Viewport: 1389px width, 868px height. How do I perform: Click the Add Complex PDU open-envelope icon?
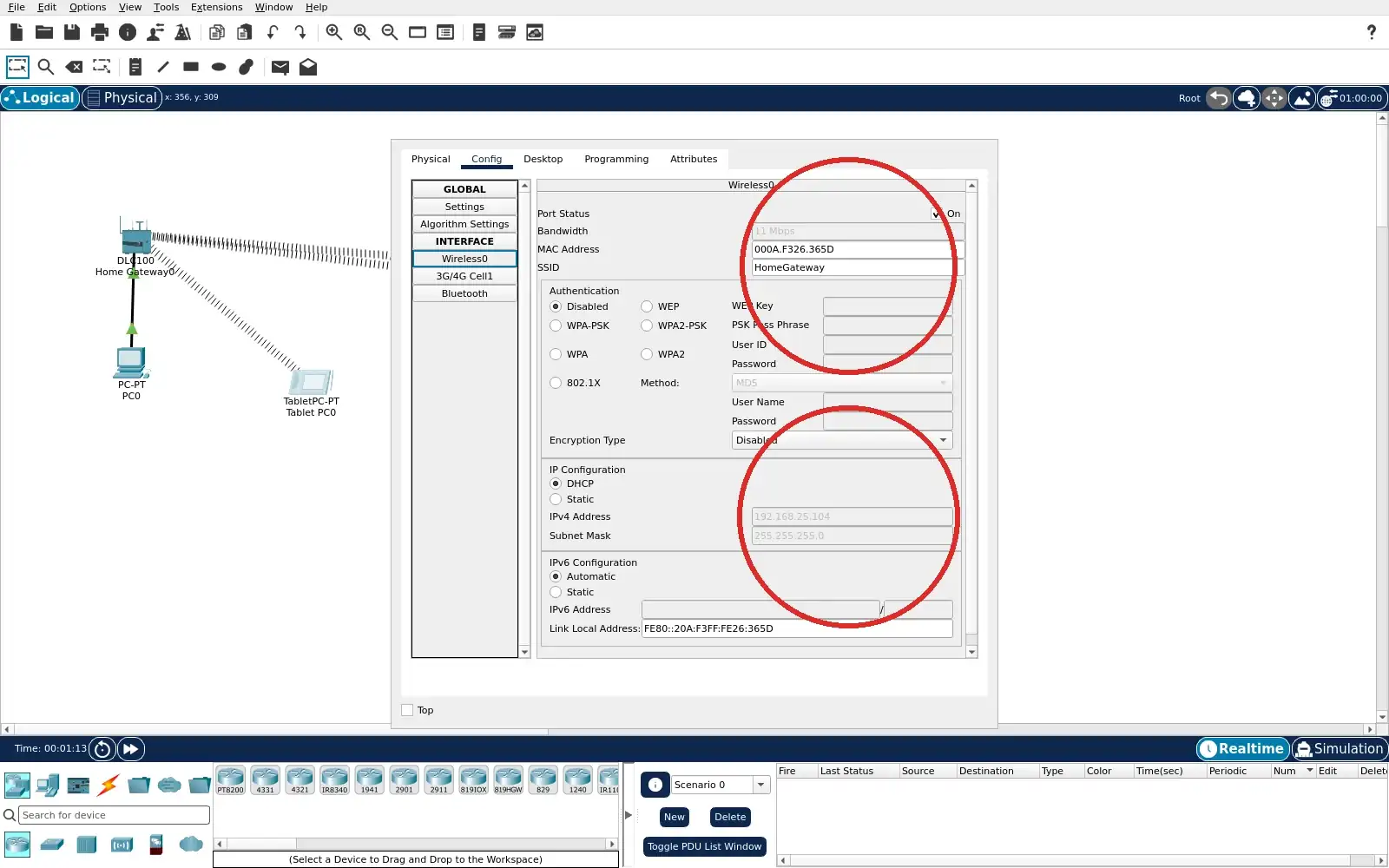[308, 67]
